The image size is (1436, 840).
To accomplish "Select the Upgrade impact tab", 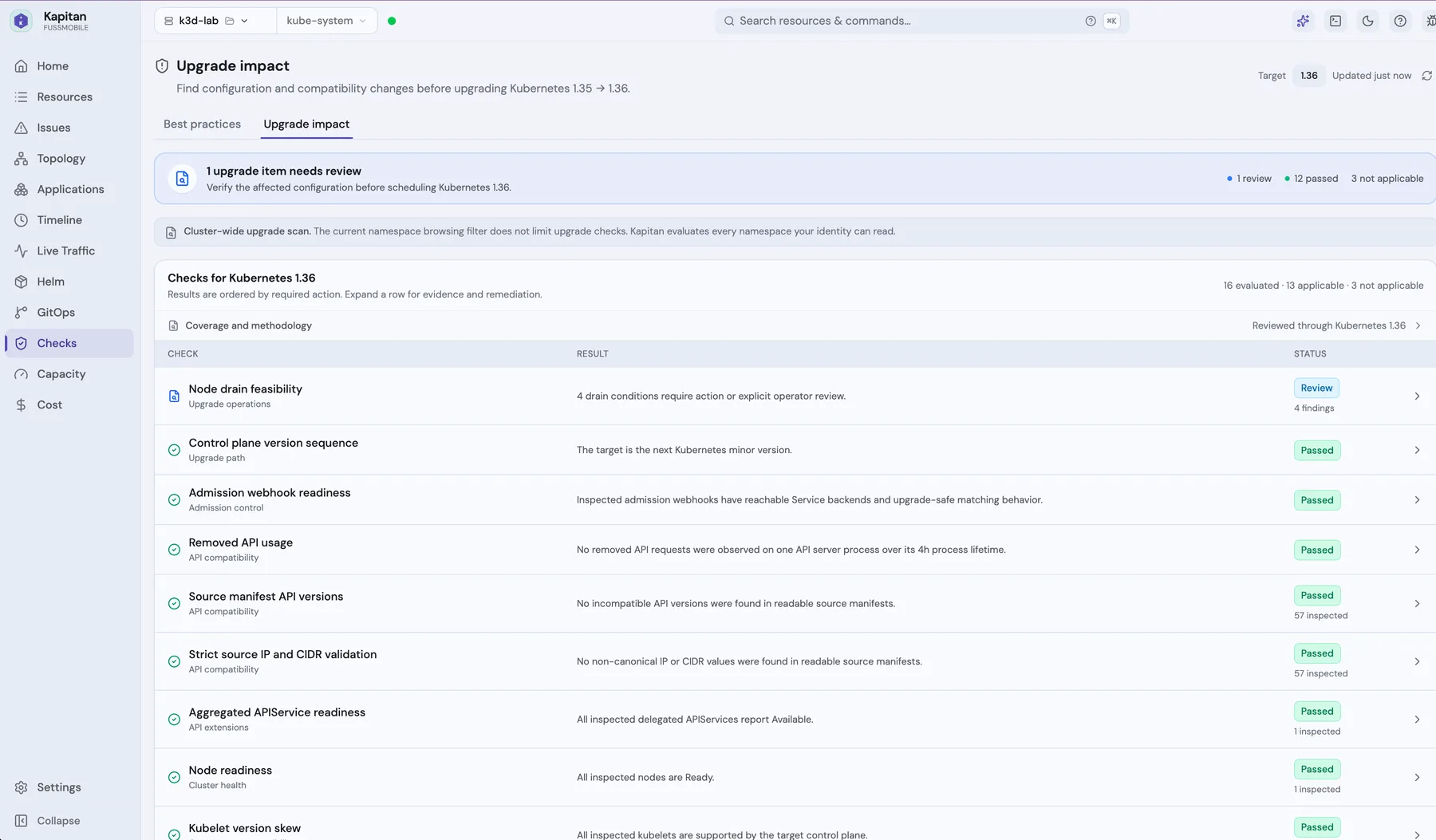I will pyautogui.click(x=306, y=124).
